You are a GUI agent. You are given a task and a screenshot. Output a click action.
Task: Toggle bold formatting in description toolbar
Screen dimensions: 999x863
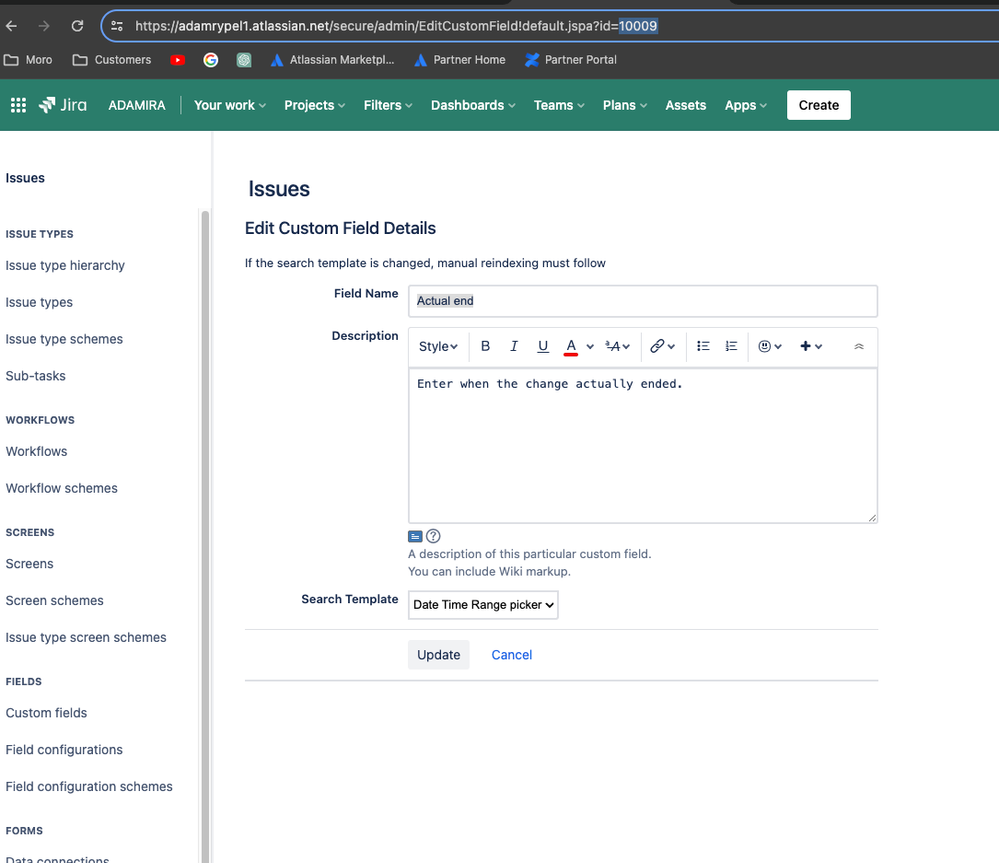pyautogui.click(x=485, y=346)
